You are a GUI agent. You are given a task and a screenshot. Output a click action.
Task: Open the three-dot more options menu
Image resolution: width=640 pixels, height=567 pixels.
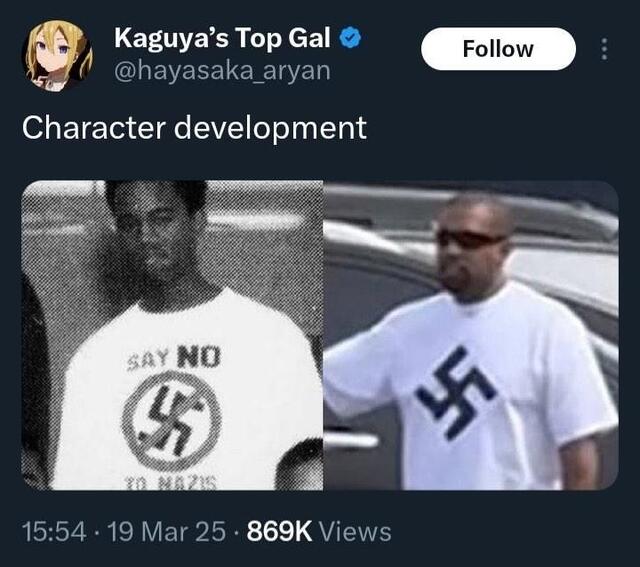point(604,49)
